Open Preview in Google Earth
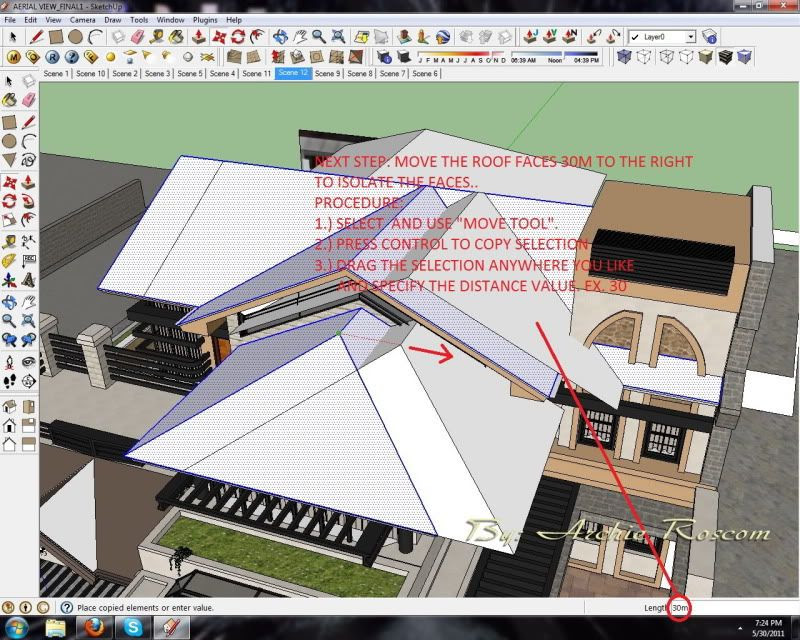Viewport: 800px width, 640px height. (x=443, y=37)
